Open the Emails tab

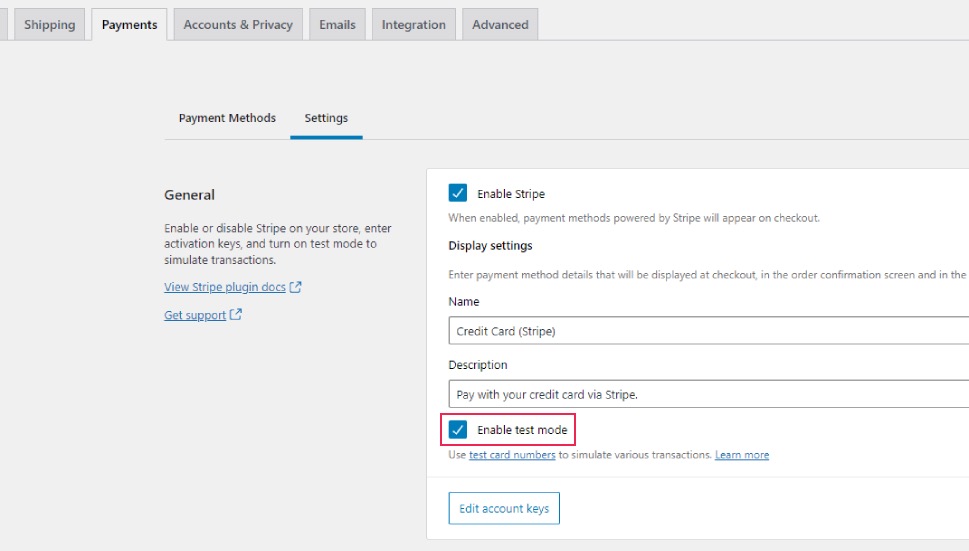(x=337, y=25)
